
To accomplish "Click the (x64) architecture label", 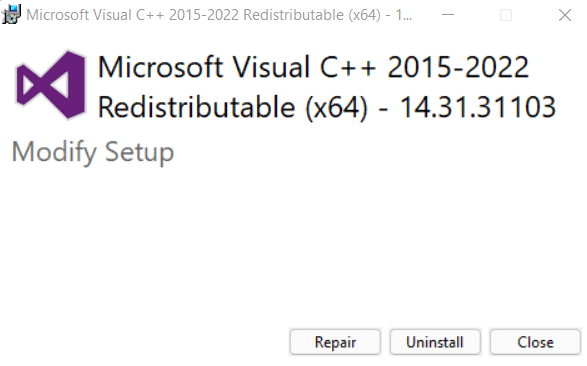I will coord(336,108).
